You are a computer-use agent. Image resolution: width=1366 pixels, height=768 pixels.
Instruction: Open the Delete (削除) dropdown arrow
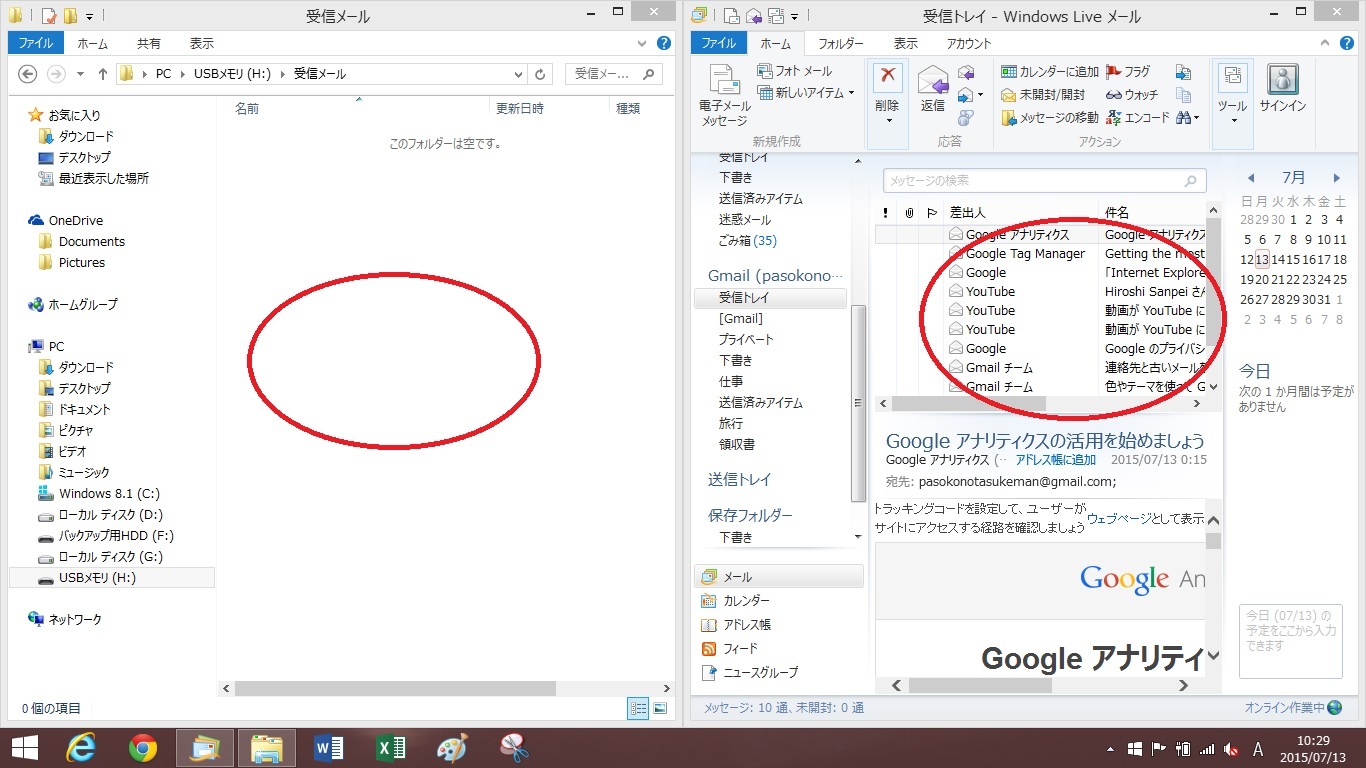pos(887,121)
